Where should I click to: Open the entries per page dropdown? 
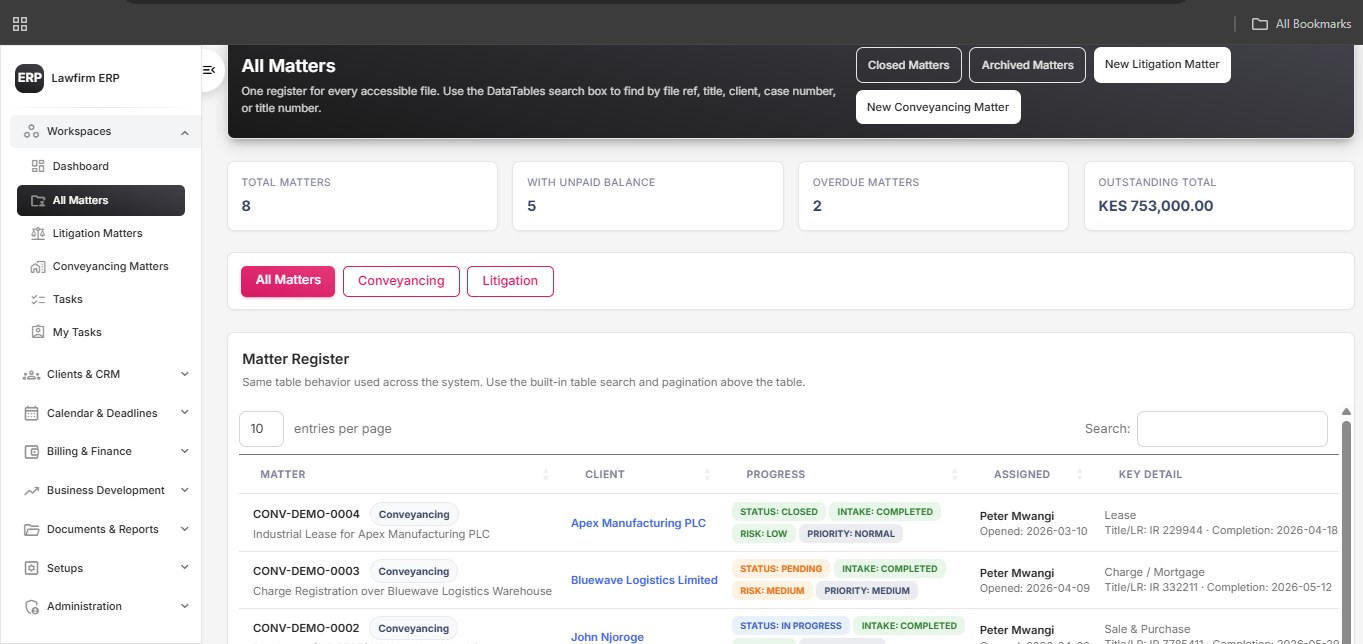pos(262,429)
